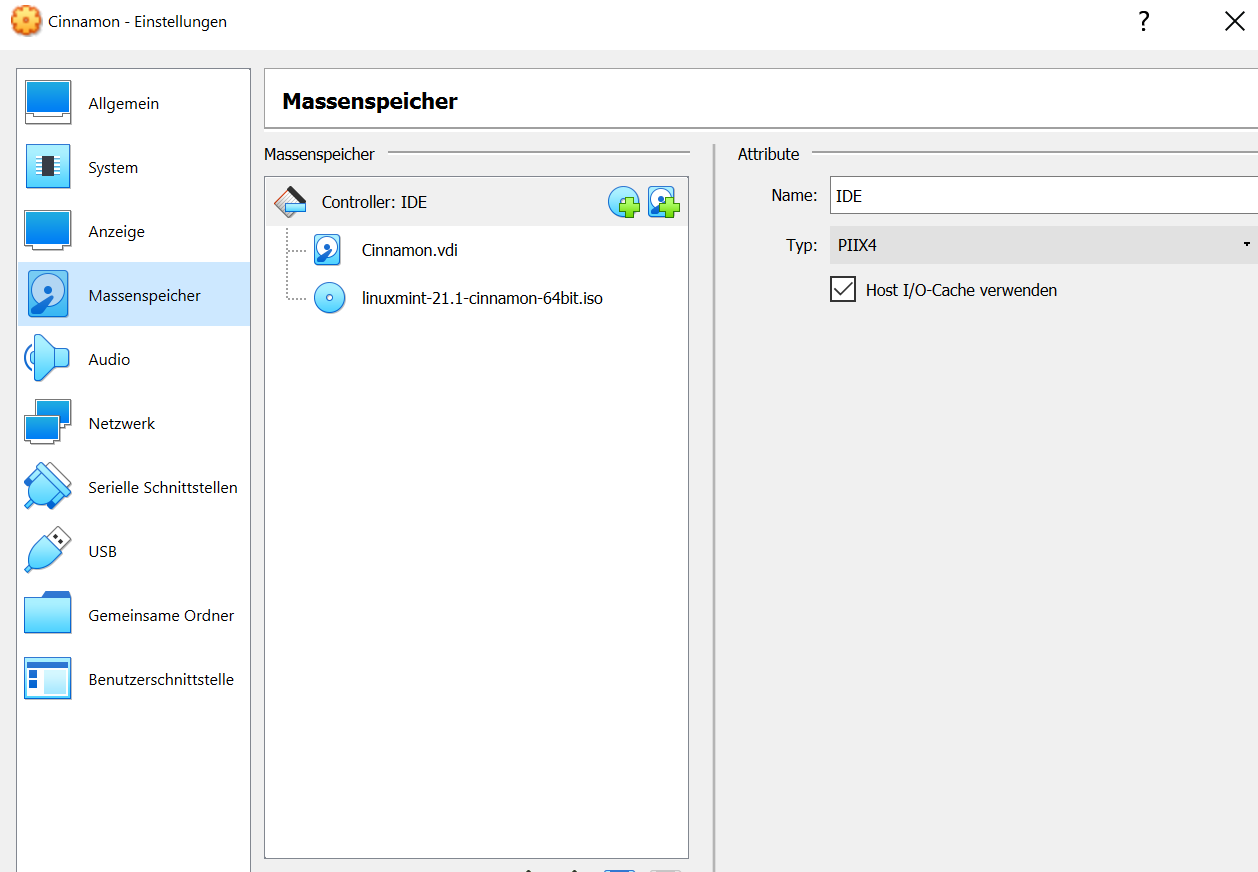Click the Netzwerk dual-monitor icon
Viewport: 1258px width, 872px height.
[48, 422]
